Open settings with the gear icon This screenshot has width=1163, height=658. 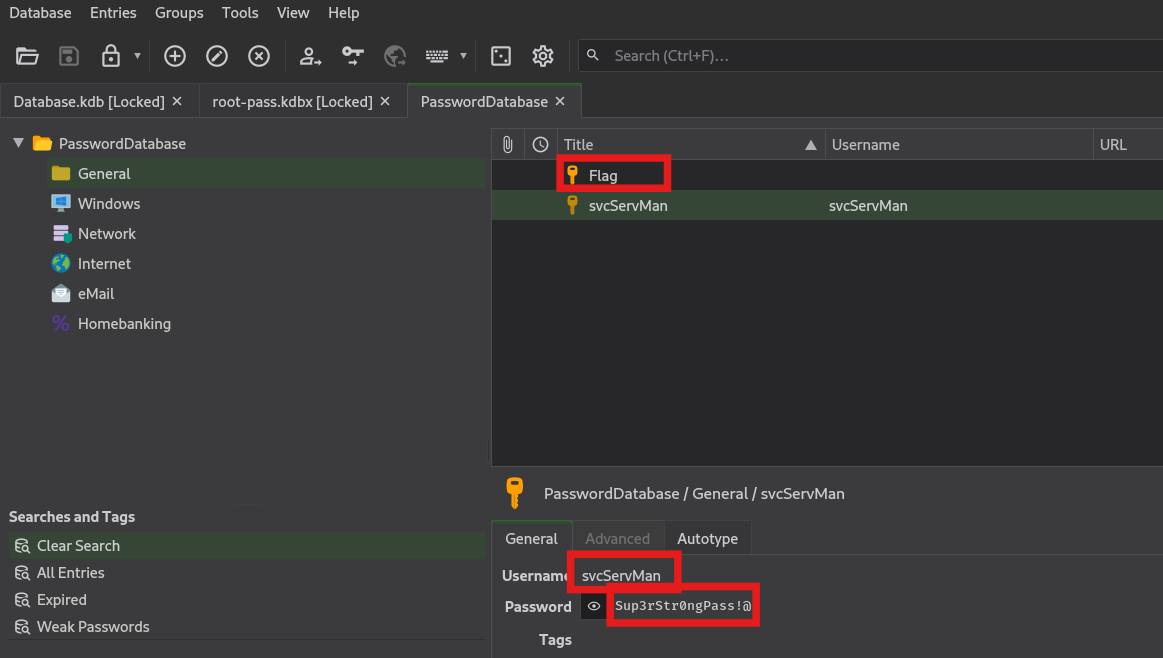543,56
